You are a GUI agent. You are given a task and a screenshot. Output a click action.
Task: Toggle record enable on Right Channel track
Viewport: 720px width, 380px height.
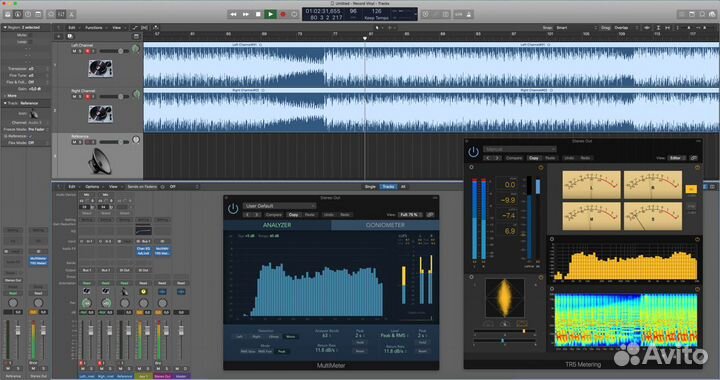[87, 96]
